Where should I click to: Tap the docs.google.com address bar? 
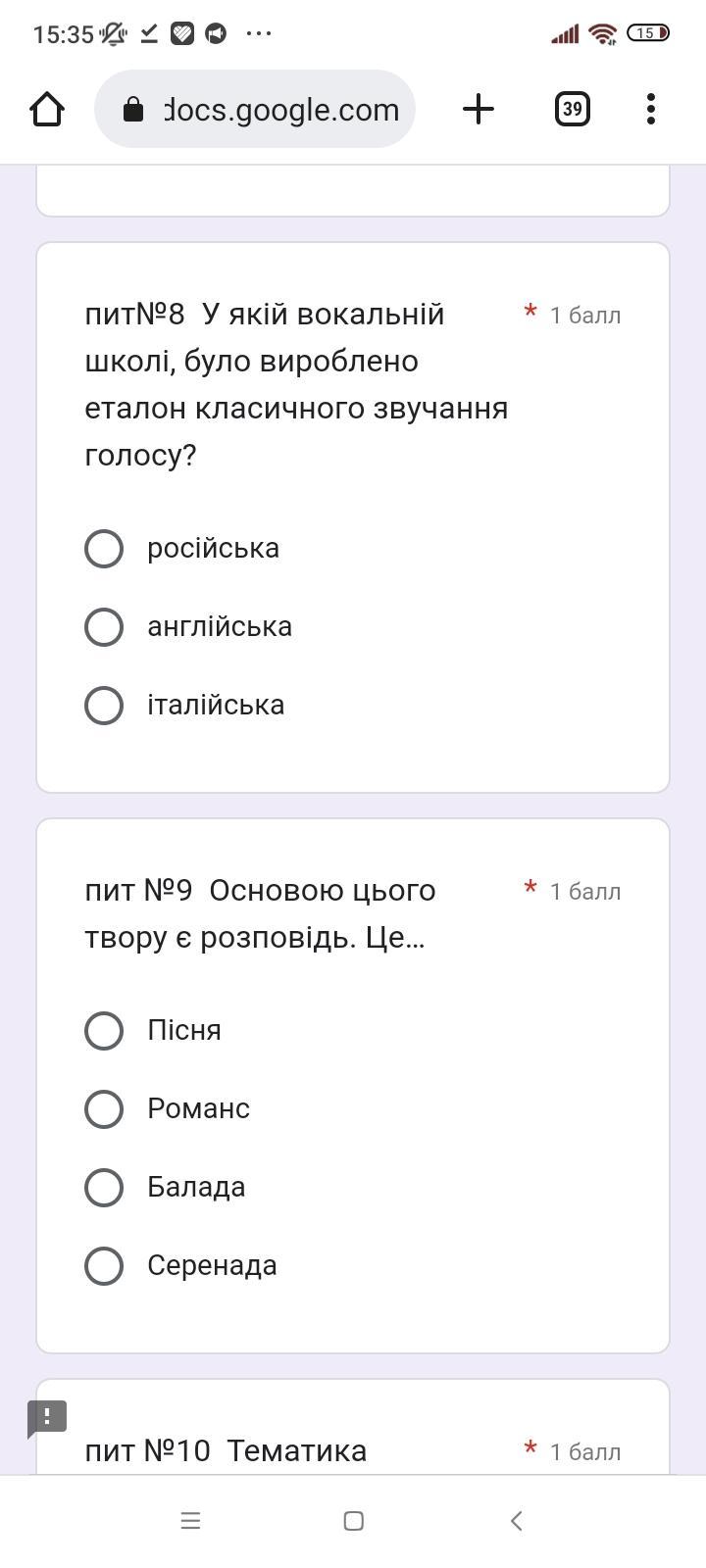click(281, 110)
